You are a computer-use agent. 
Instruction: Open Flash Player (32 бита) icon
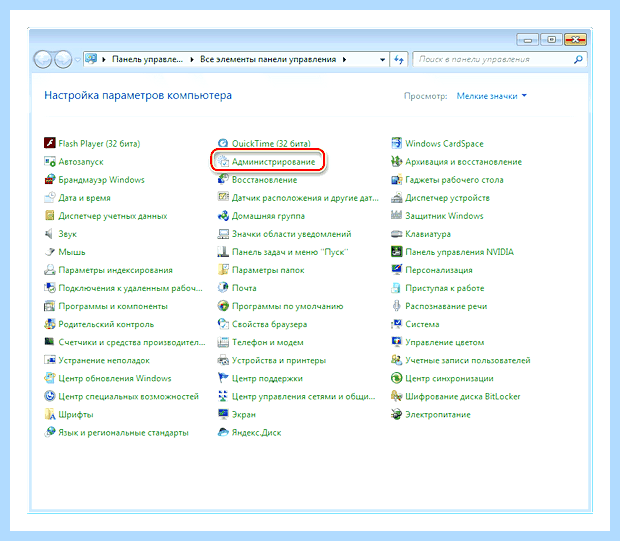coord(49,143)
